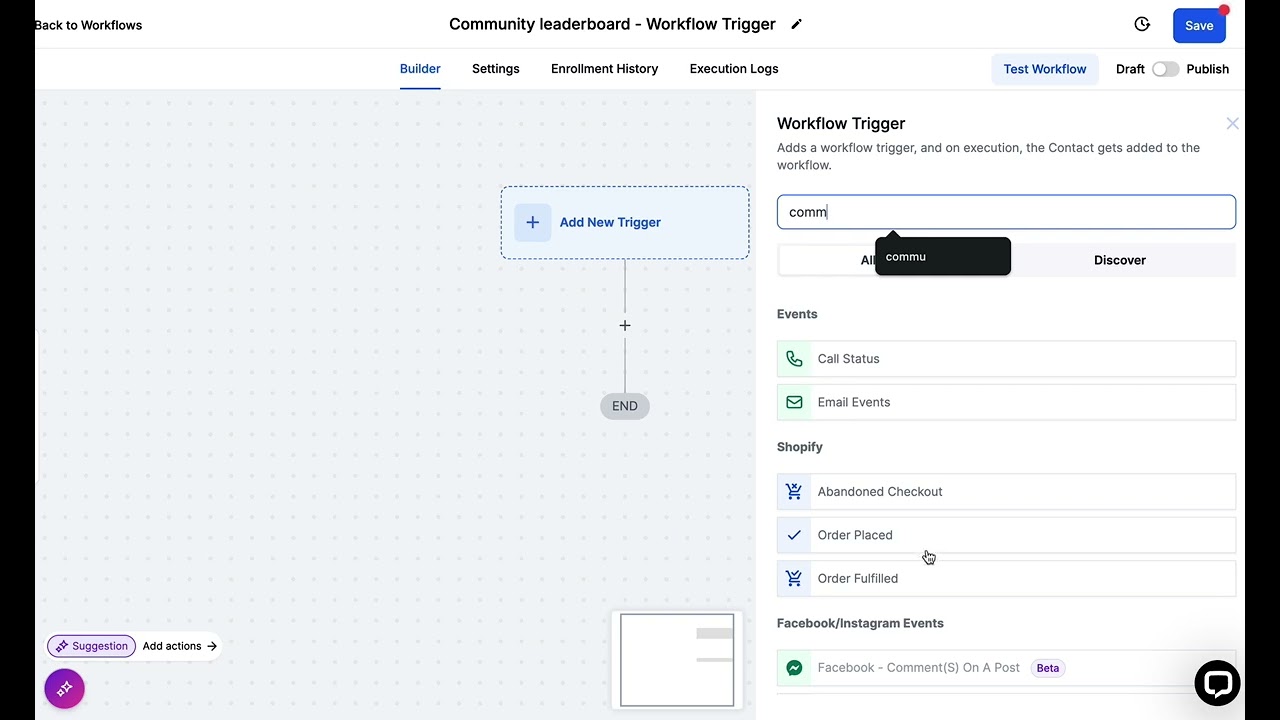Click the trigger search input field
Viewport: 1280px width, 720px height.
click(x=1006, y=212)
